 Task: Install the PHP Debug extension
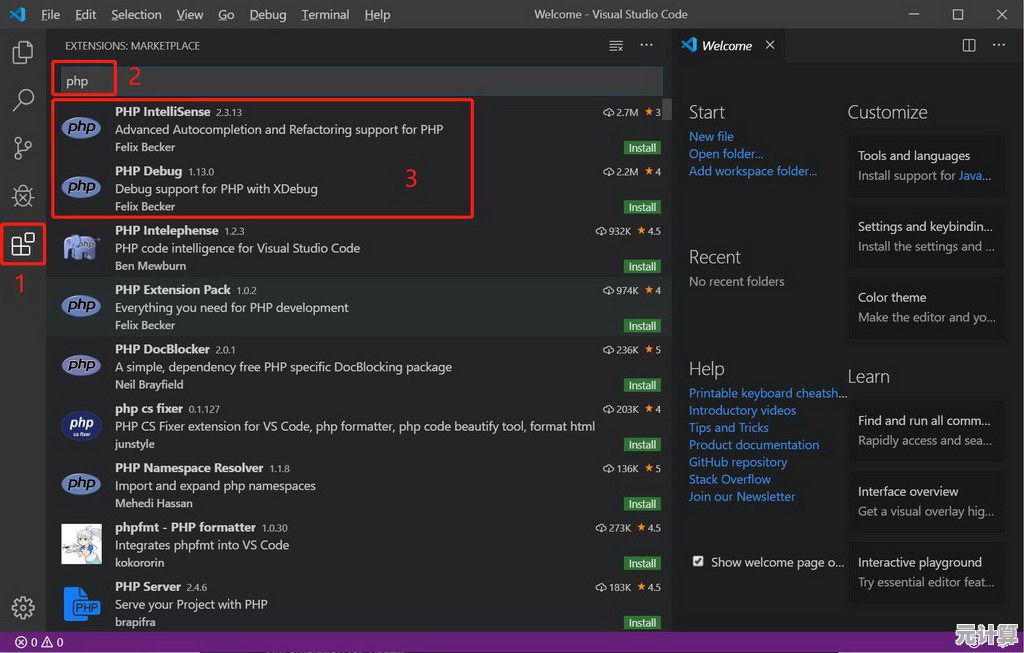(x=641, y=207)
